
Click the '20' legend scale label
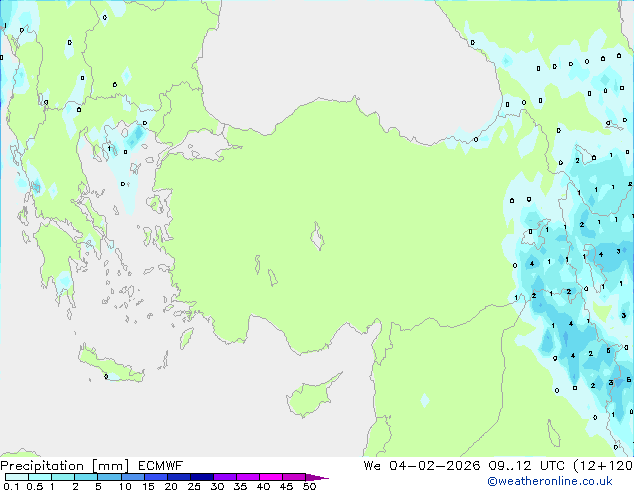171,486
